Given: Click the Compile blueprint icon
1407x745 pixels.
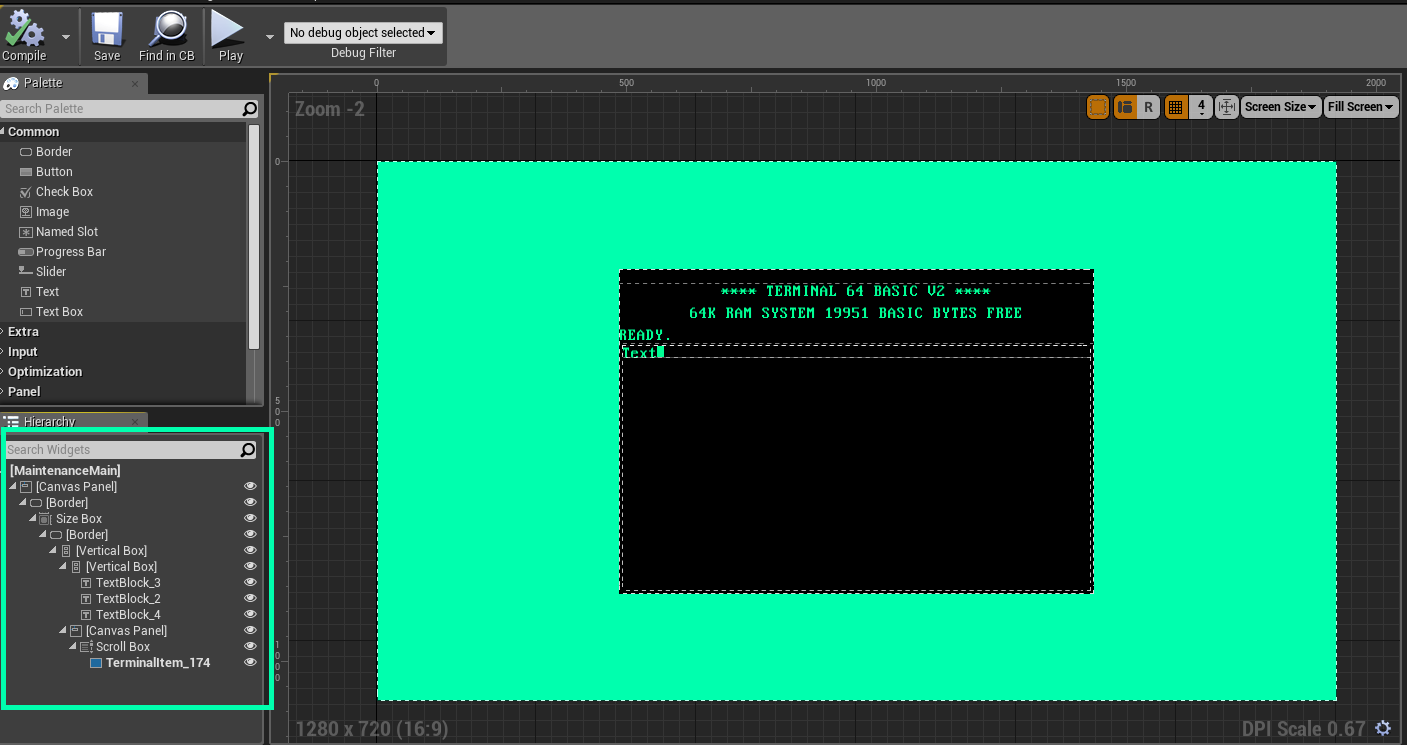Looking at the screenshot, I should pos(24,30).
